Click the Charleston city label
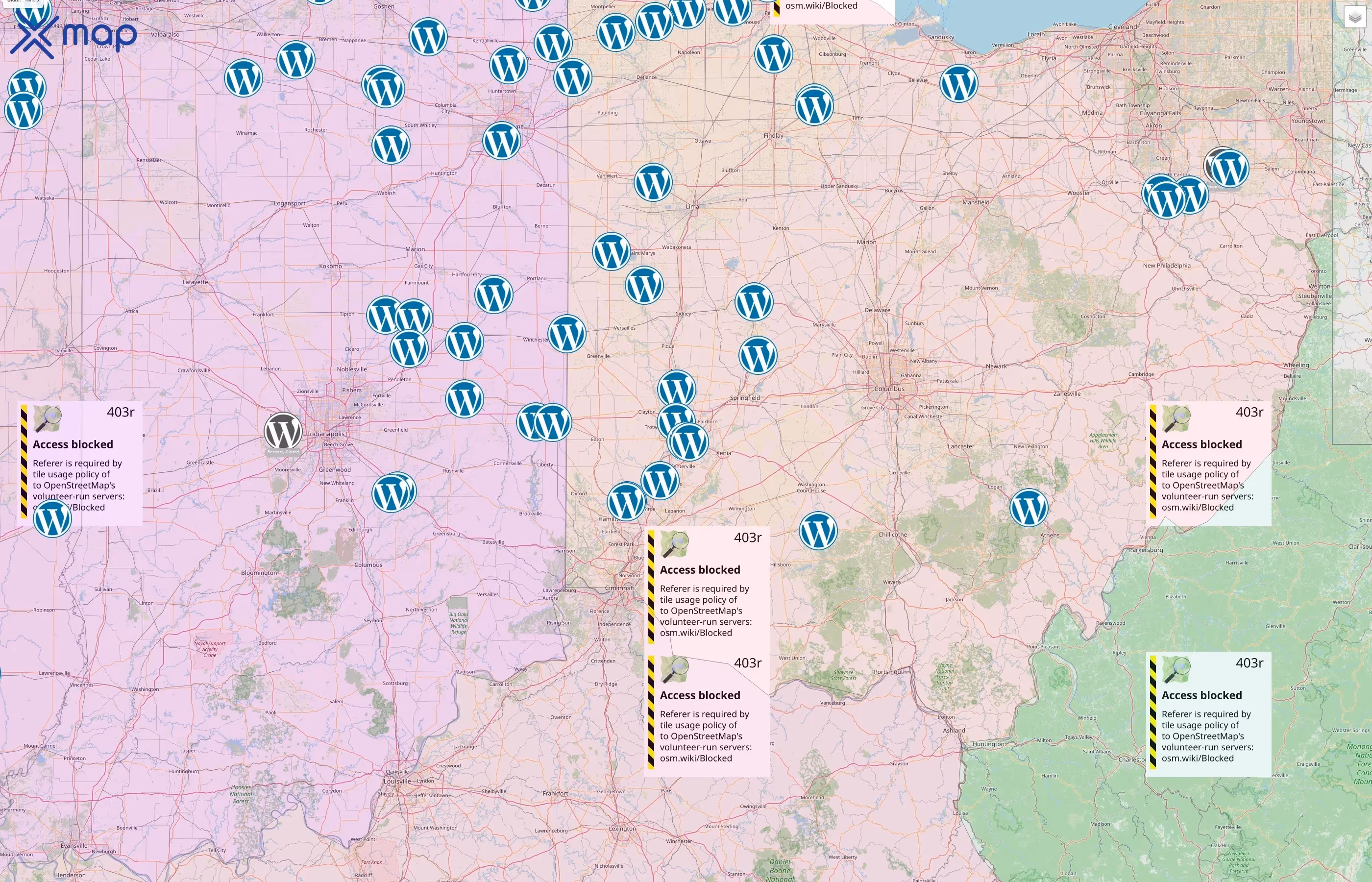1372x882 pixels. (1133, 759)
